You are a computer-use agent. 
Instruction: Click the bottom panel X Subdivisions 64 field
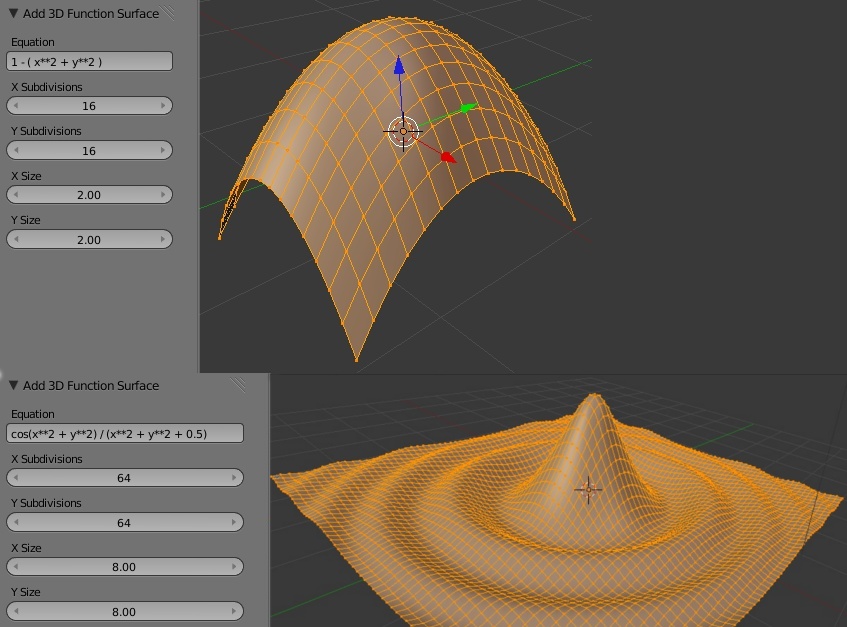click(125, 477)
